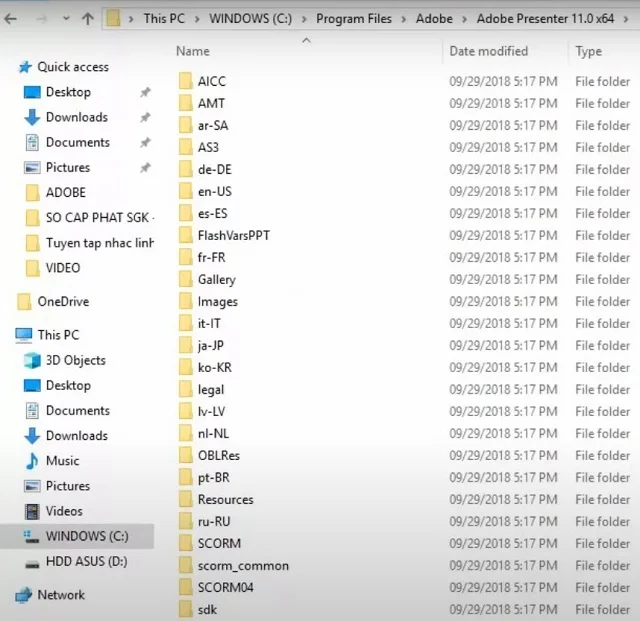Open pinned Documents icon in Quick access

point(32,142)
